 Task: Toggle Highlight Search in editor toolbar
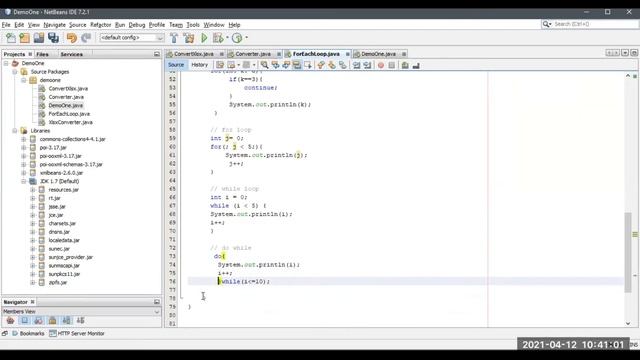(x=297, y=65)
